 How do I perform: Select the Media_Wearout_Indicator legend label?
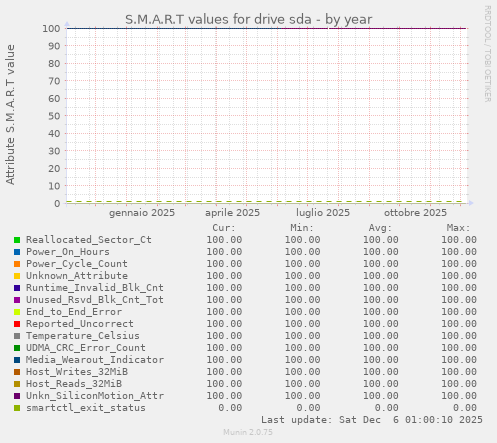(x=95, y=360)
